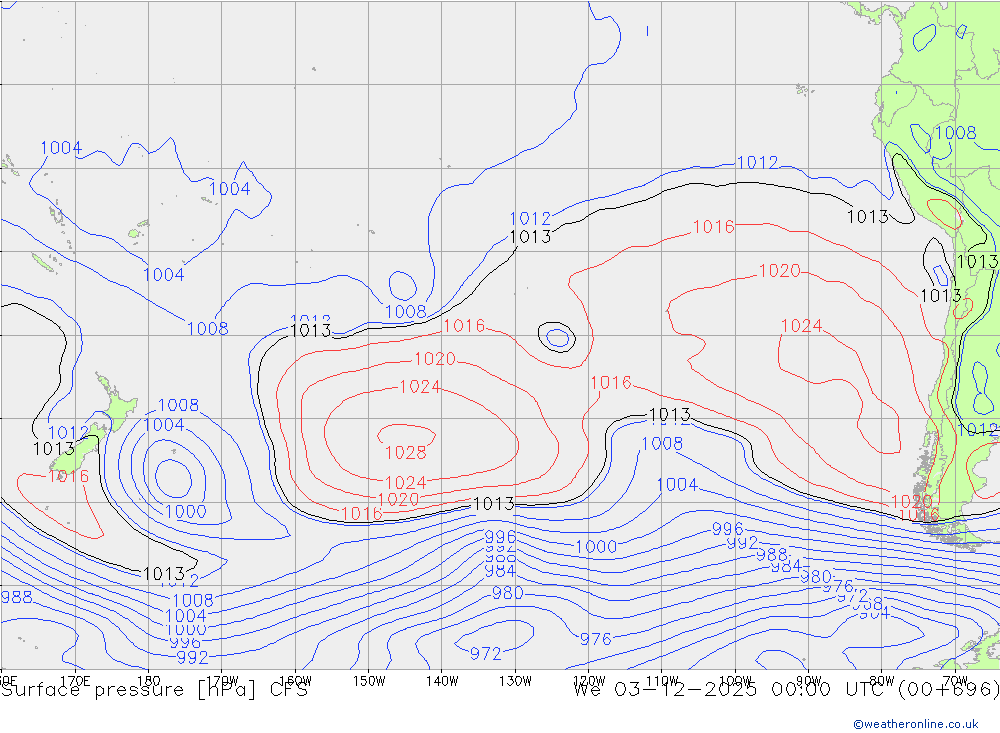Click the 976 isobar label
Viewport: 1000px width, 733px height.
tap(595, 639)
